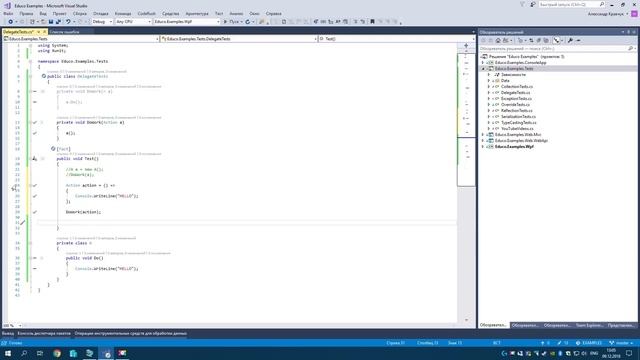The height and width of the screenshot is (360, 640).
Task: Open the Справка (Help) menu
Action: point(273,13)
